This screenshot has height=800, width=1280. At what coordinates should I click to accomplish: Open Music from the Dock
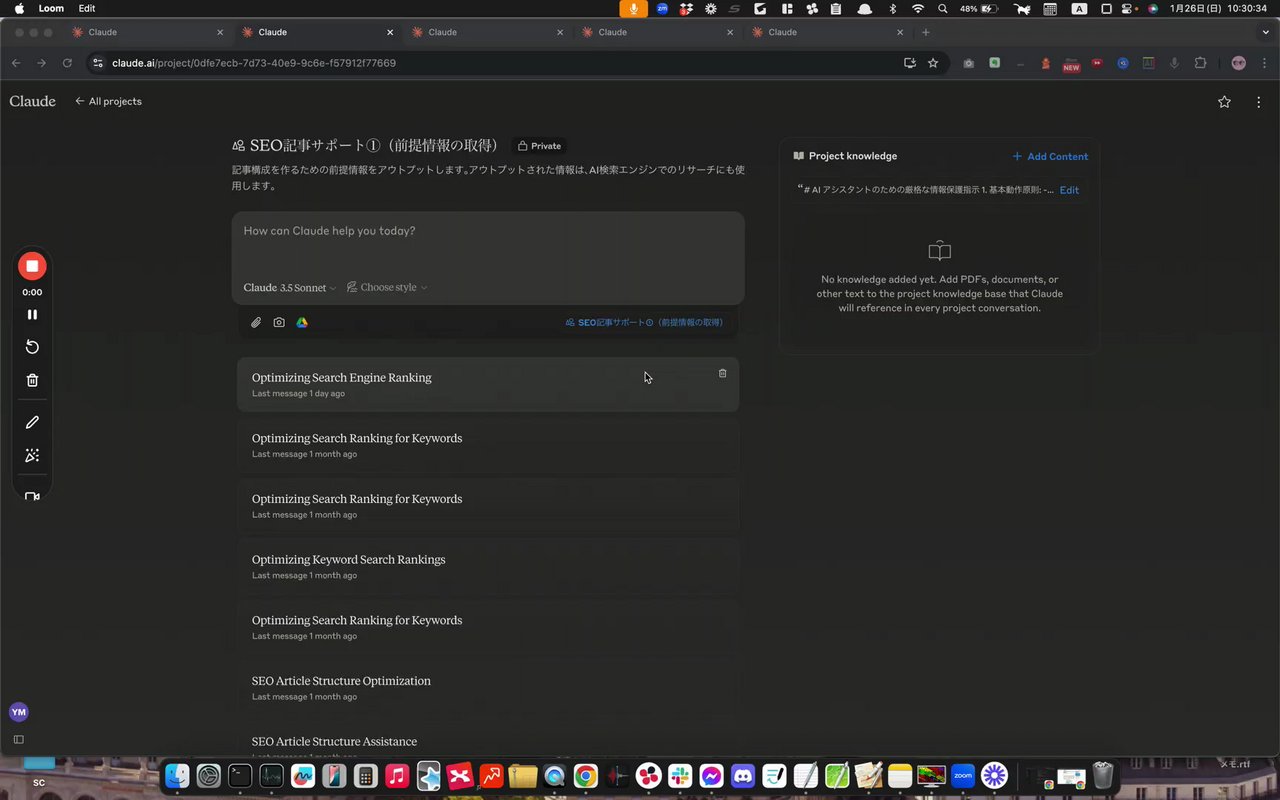[x=397, y=775]
